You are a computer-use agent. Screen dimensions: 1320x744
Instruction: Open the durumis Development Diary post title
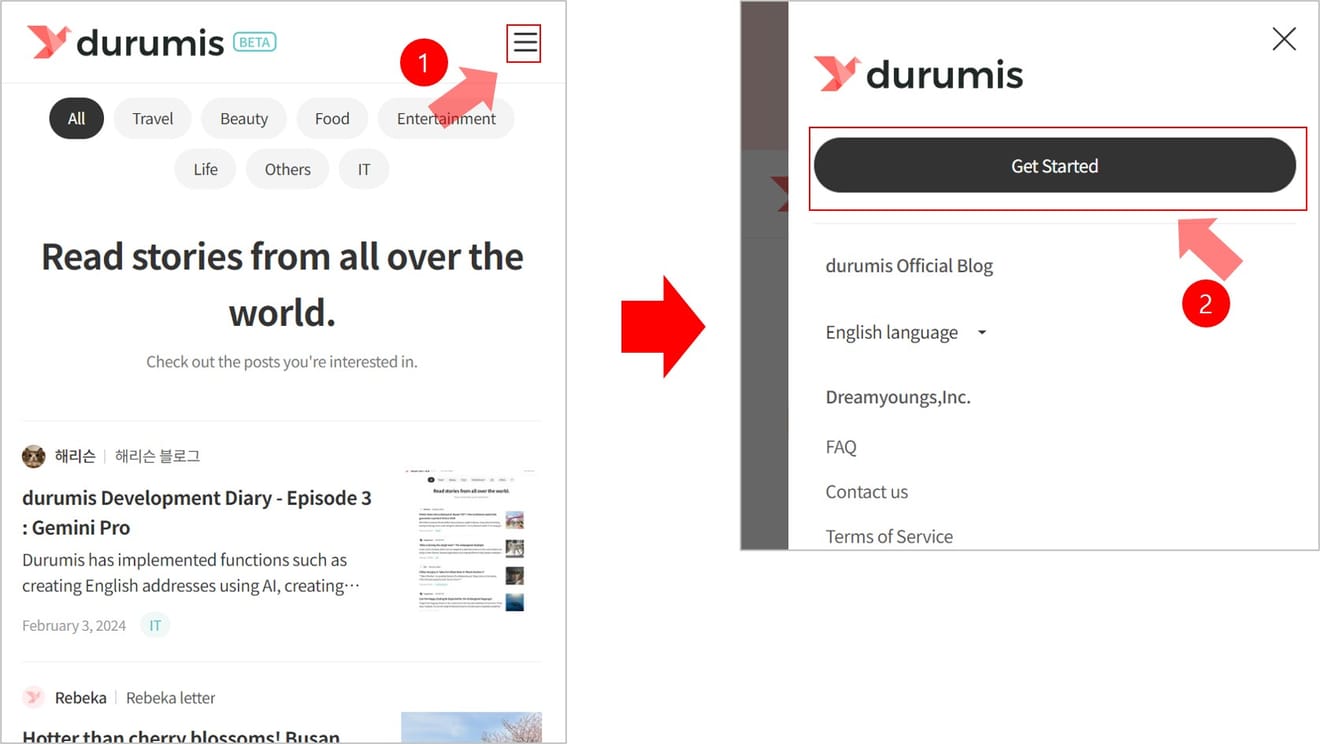pos(197,512)
